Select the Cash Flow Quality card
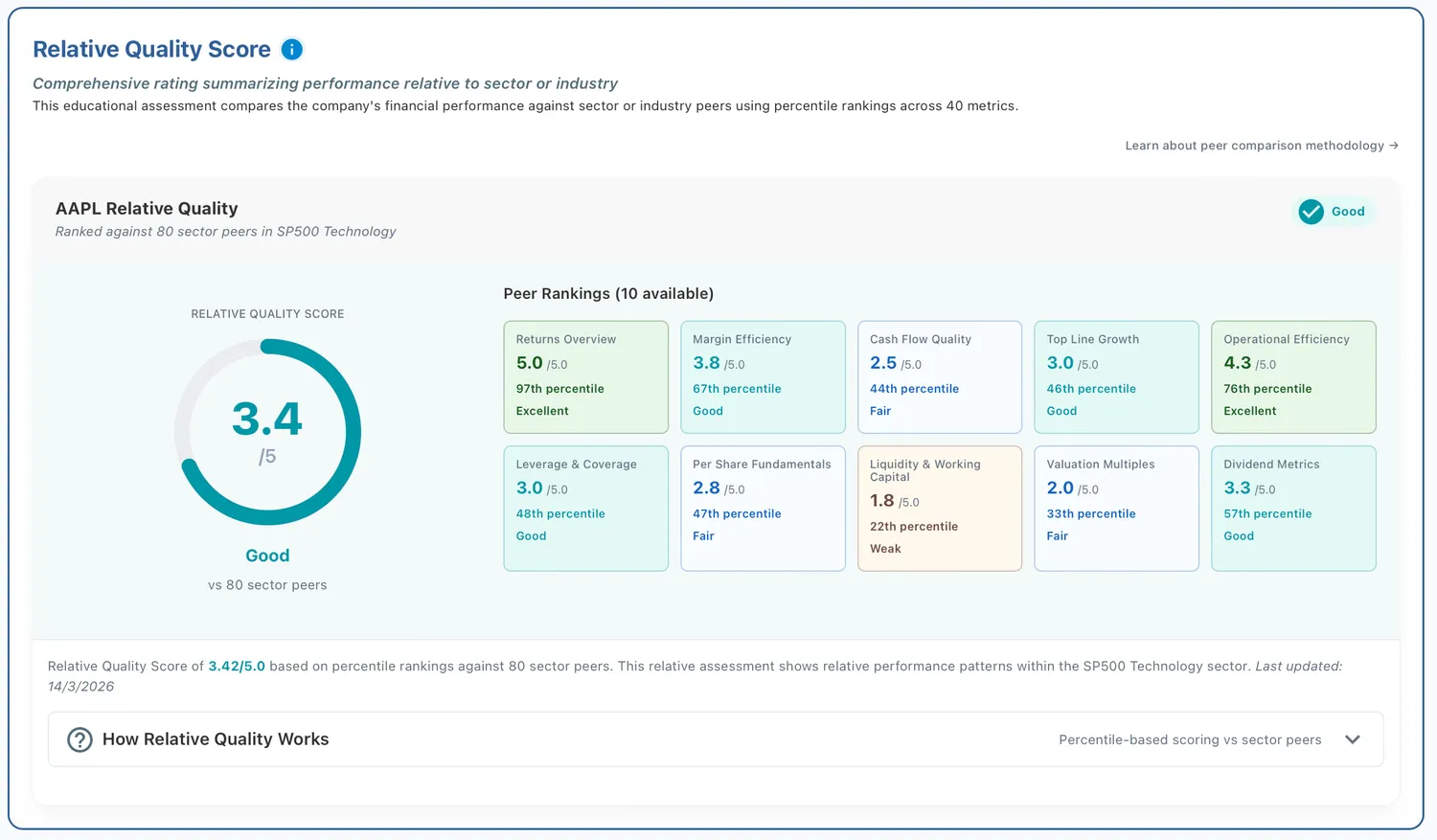Image resolution: width=1437 pixels, height=840 pixels. coord(940,377)
